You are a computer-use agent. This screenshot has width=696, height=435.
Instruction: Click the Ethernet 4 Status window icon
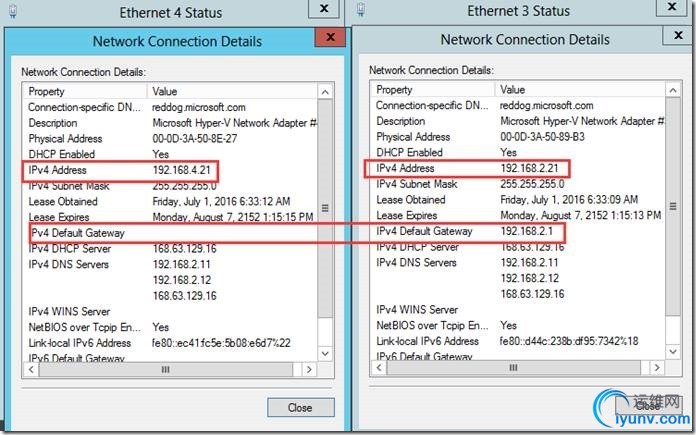coord(11,12)
